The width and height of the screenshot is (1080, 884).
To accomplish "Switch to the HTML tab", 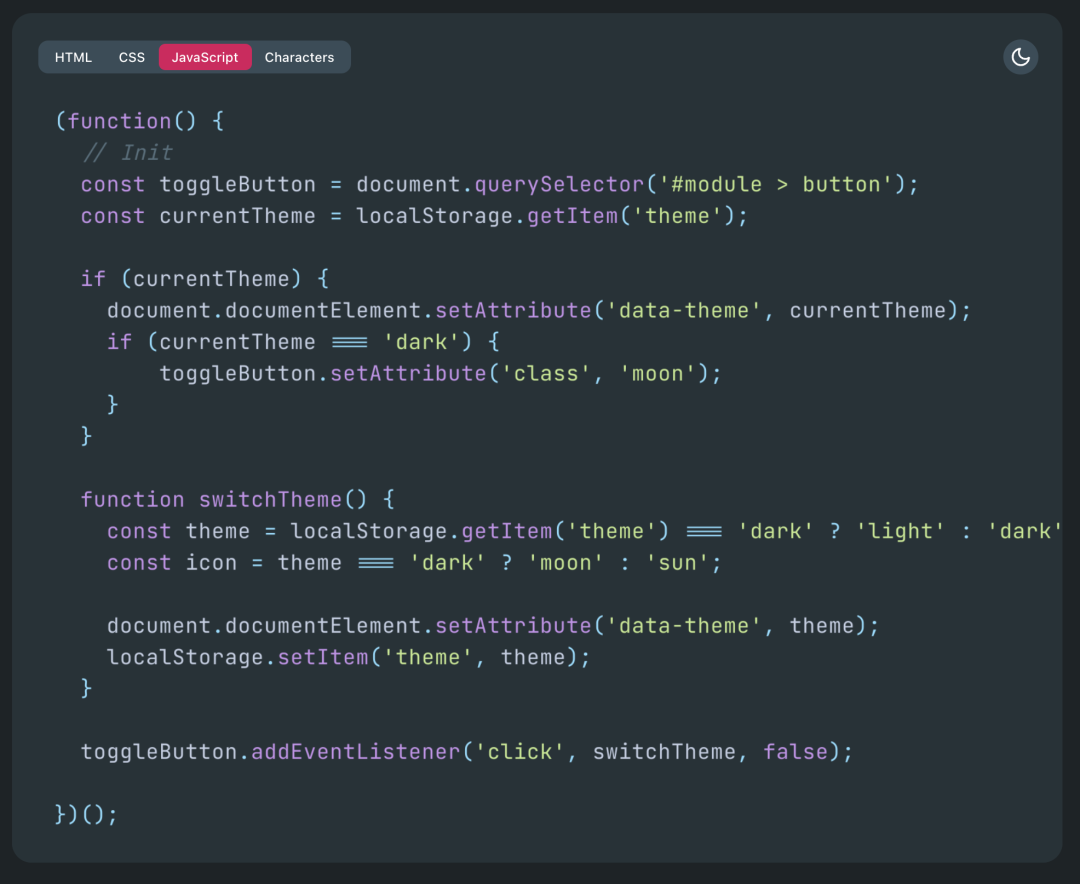I will click(x=73, y=57).
